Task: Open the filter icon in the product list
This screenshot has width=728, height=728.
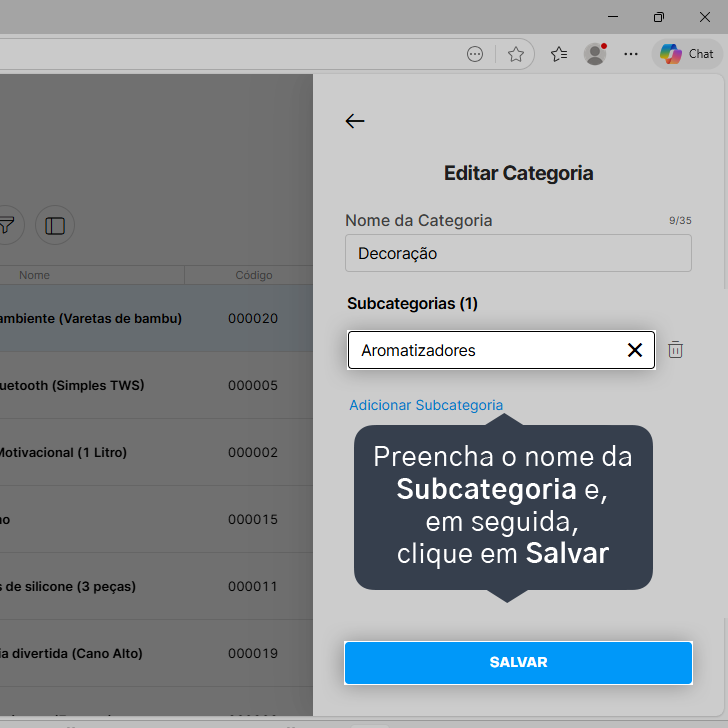Action: [6, 226]
